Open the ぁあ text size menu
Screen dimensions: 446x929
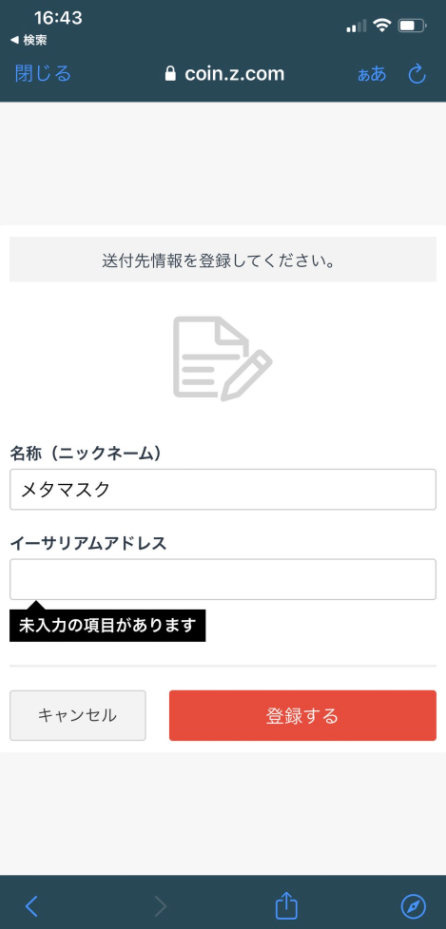click(x=371, y=75)
